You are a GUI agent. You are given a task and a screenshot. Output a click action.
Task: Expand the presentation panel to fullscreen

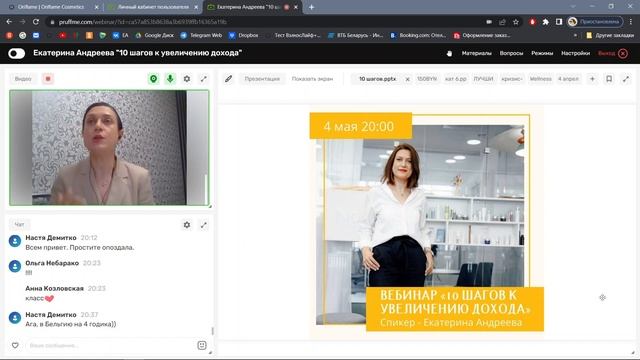626,79
